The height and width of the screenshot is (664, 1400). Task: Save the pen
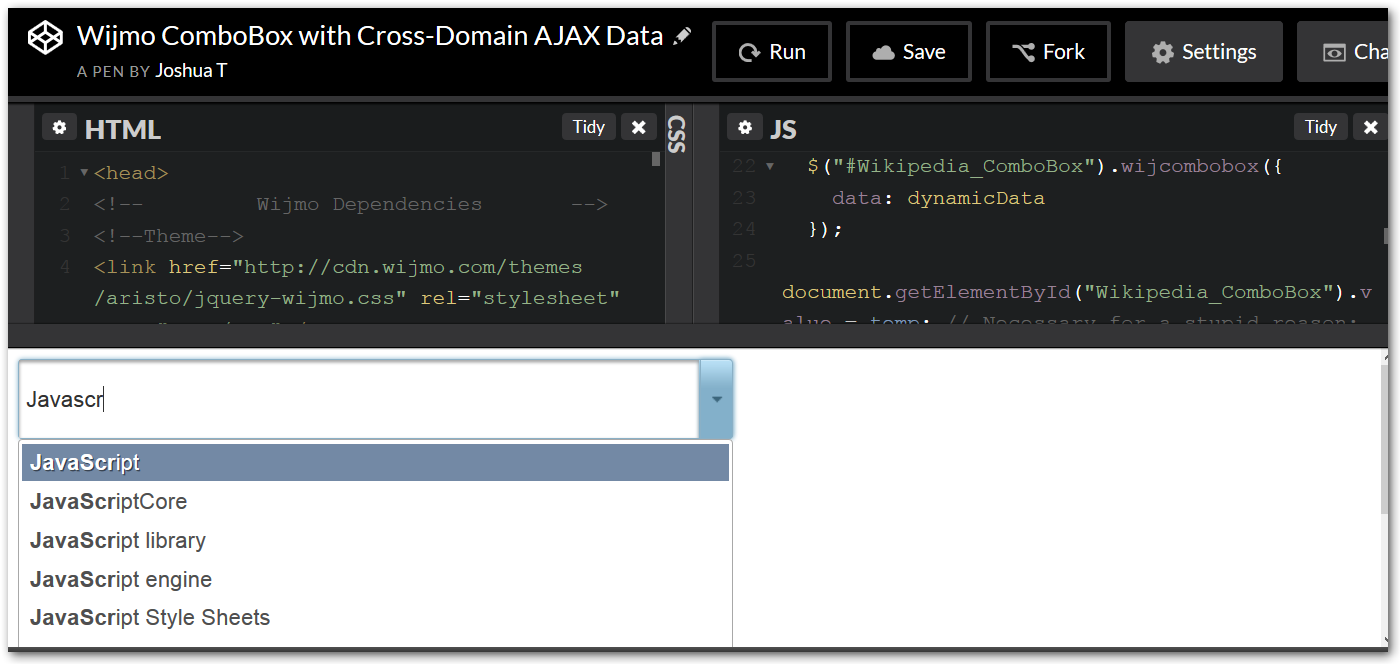click(908, 52)
